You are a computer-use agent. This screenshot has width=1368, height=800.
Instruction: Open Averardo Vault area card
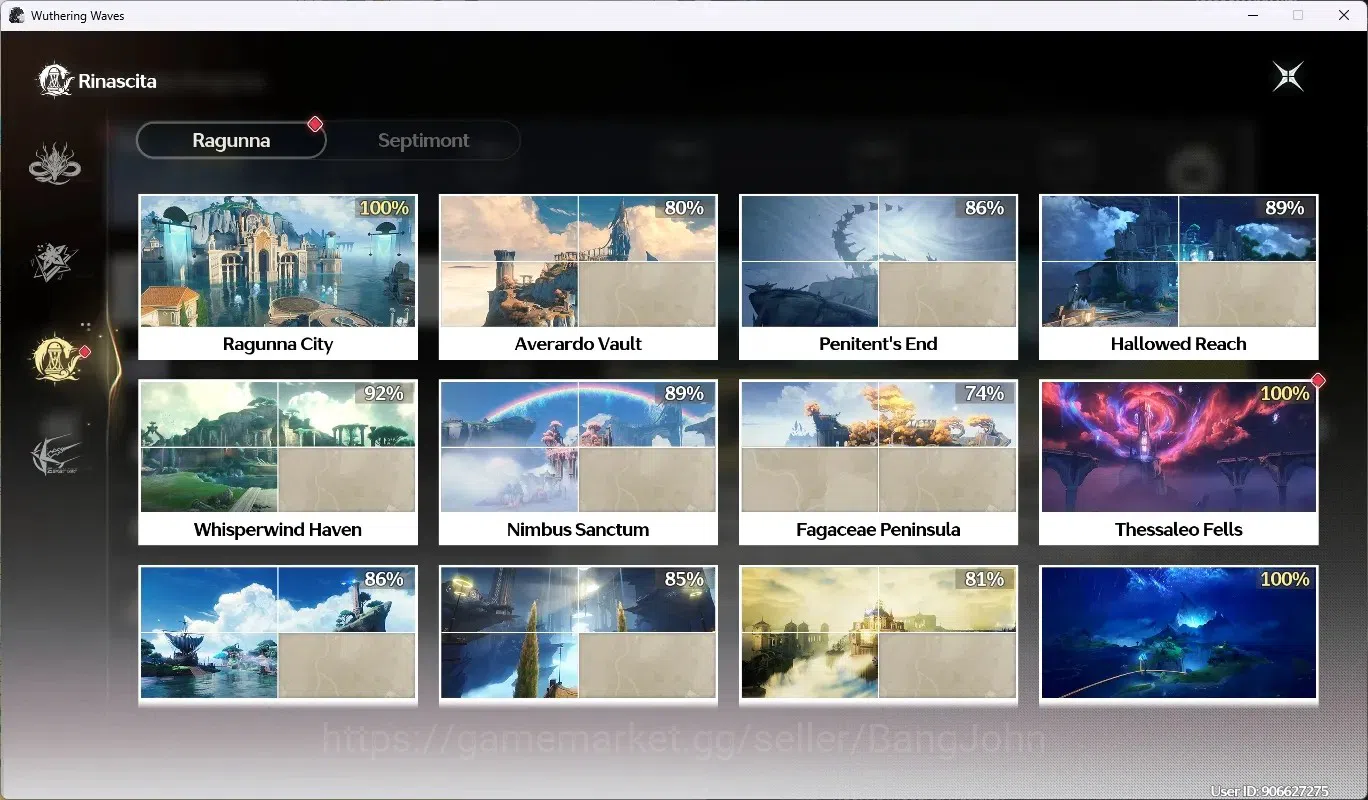tap(578, 277)
